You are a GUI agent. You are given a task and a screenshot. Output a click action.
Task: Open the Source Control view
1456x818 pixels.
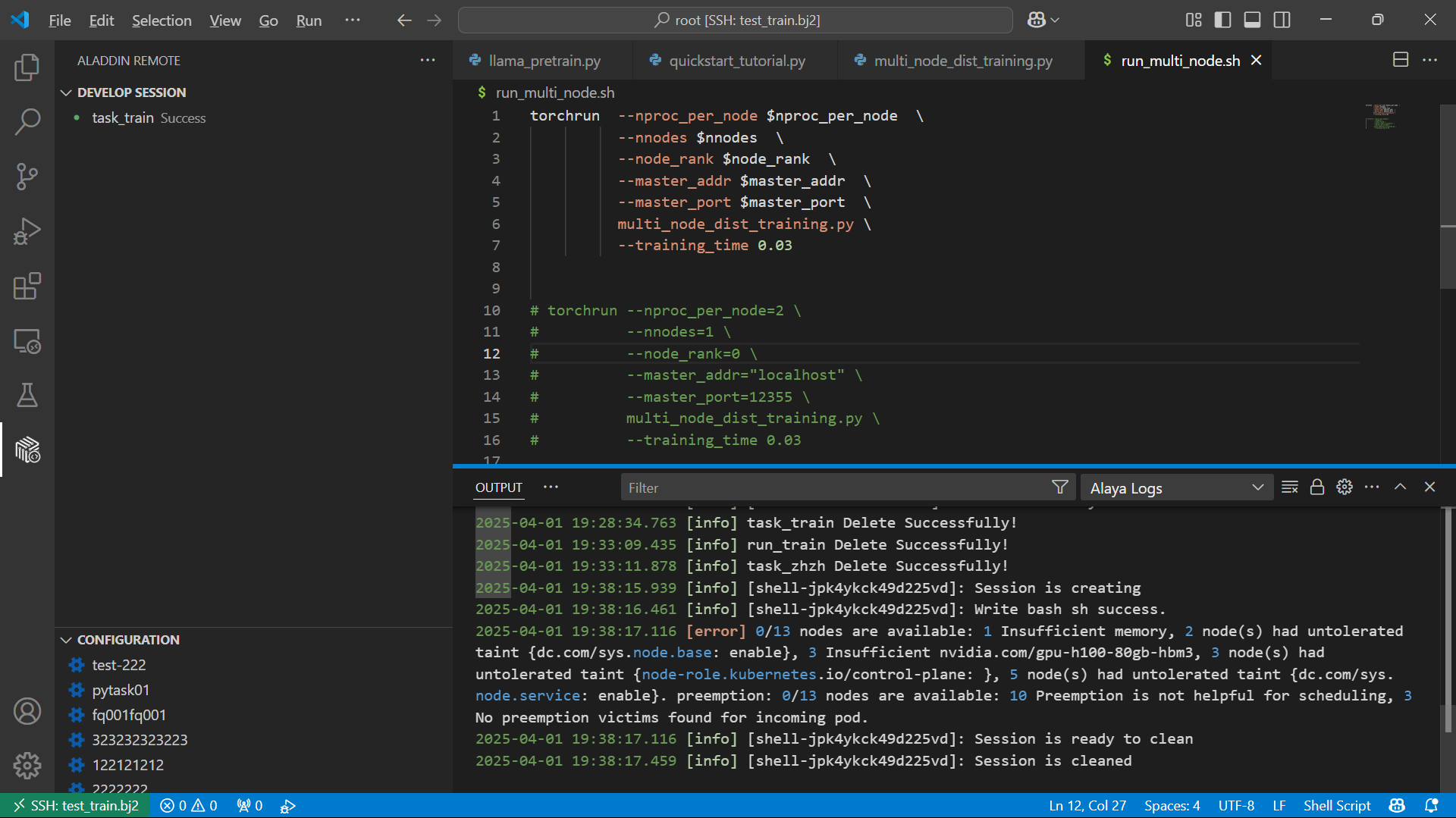(27, 177)
